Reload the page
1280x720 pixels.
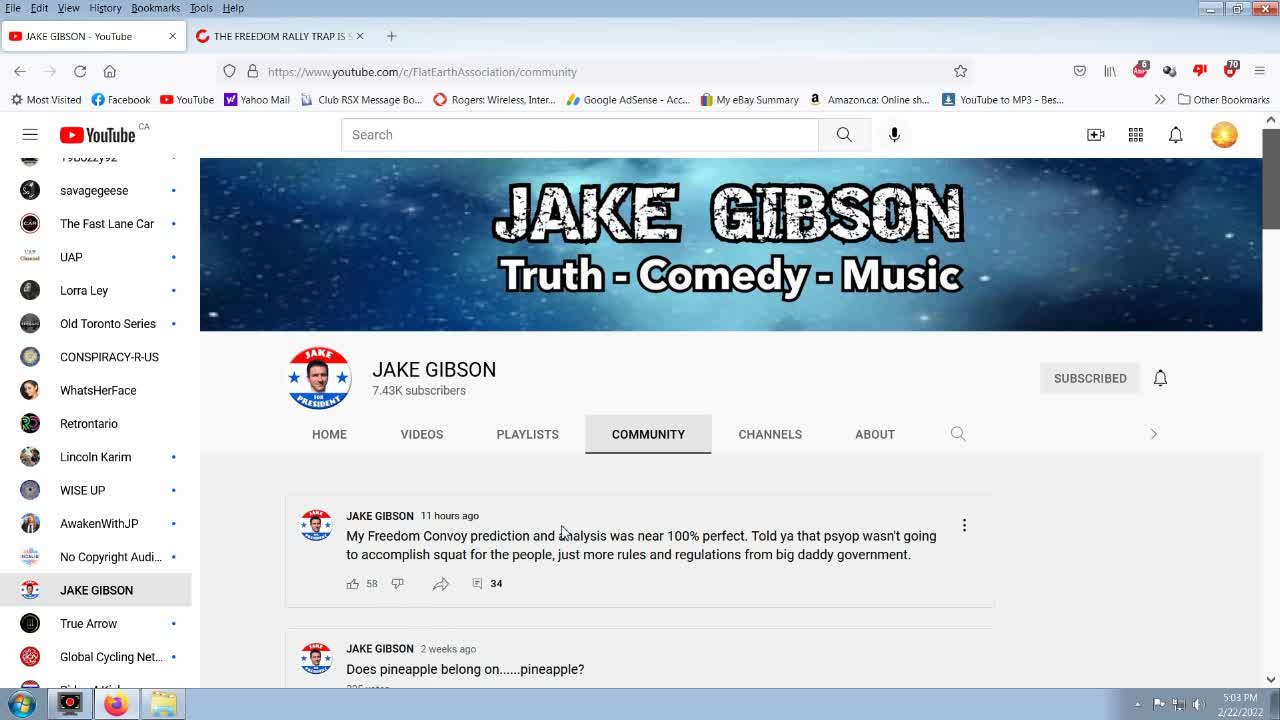point(80,71)
